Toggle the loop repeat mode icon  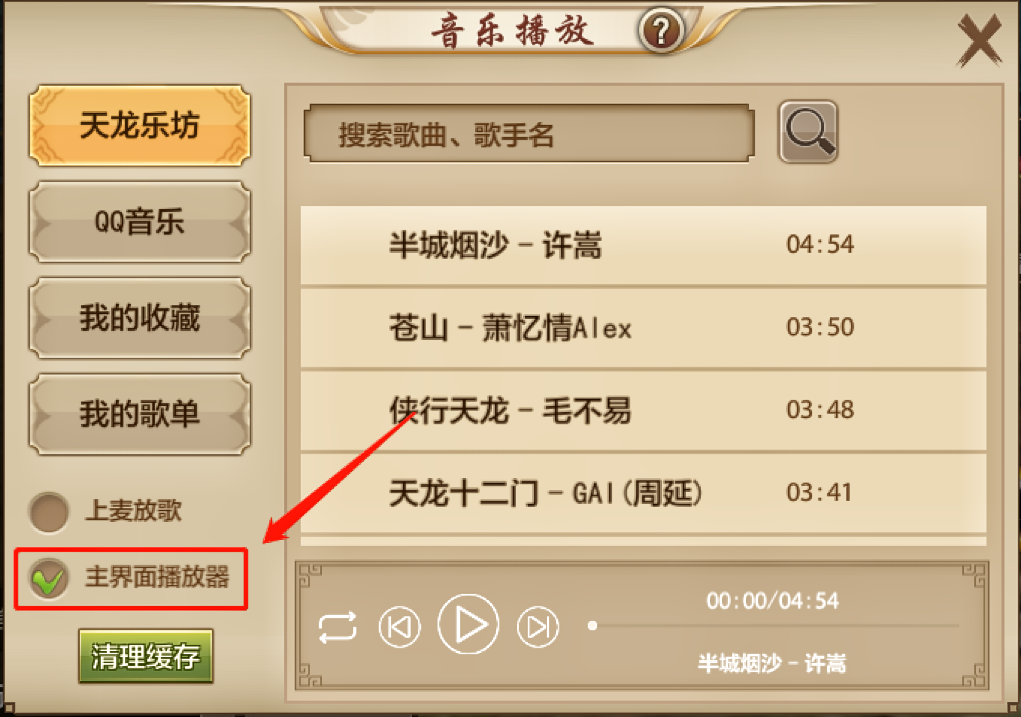337,626
